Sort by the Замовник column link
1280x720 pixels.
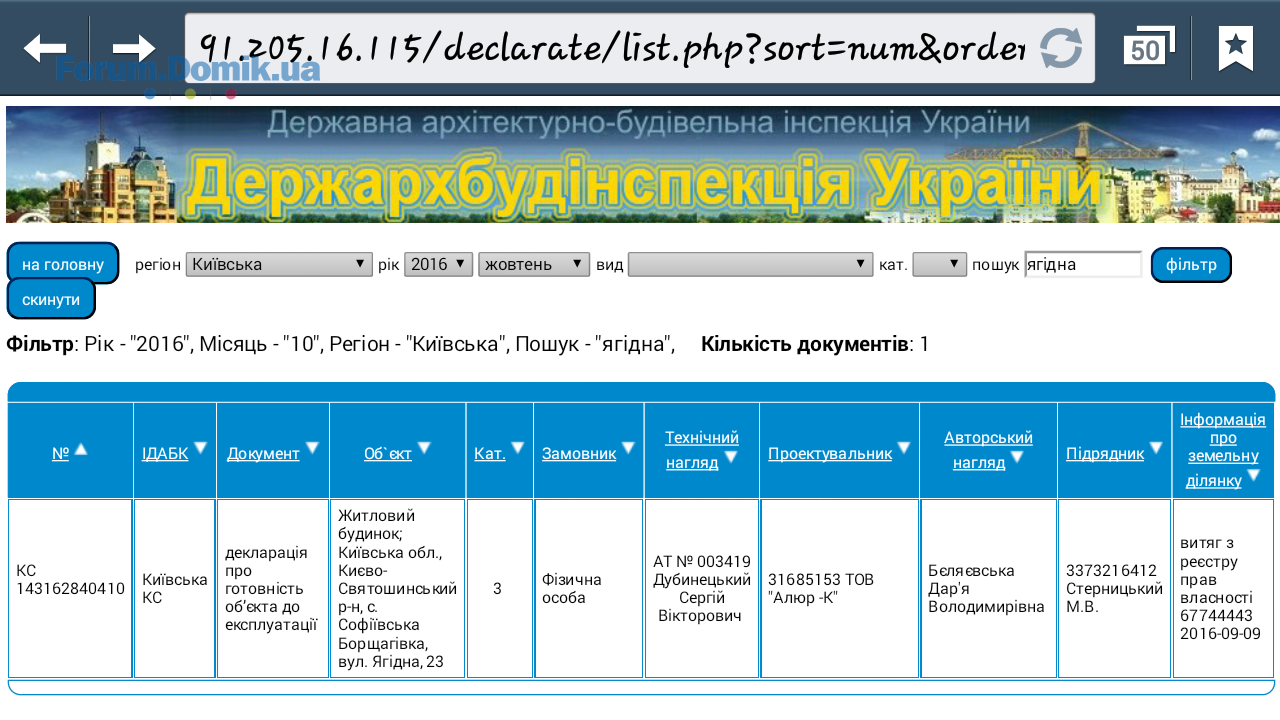[579, 453]
